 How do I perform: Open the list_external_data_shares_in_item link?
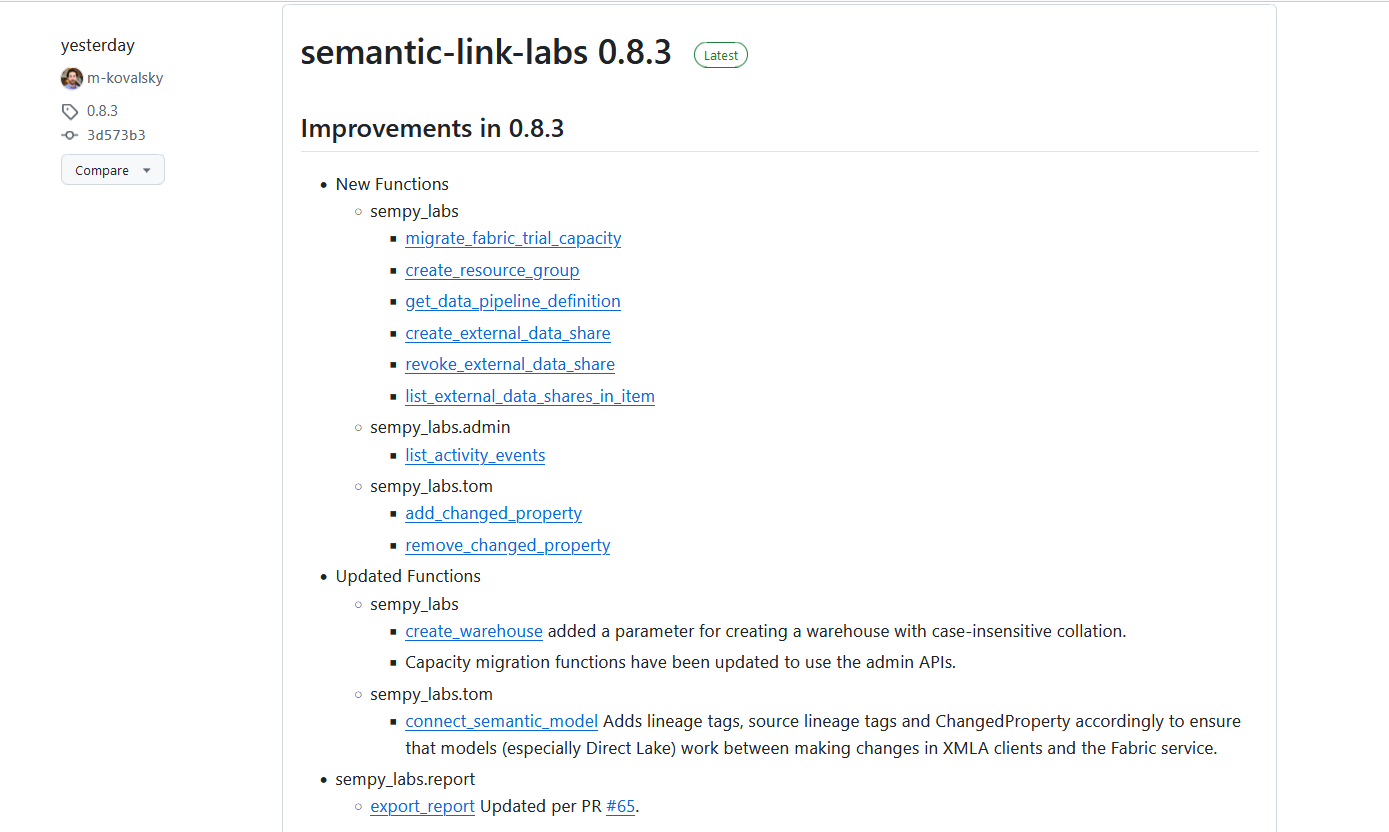[530, 396]
